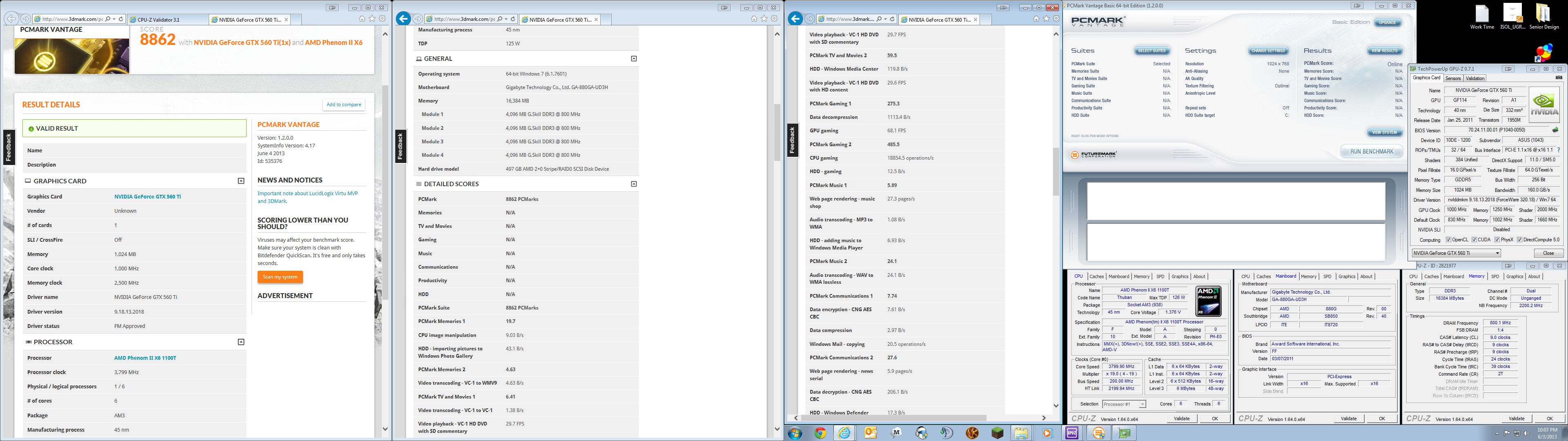Screen dimensions: 1568x441
Task: Go back in the middle browser window
Action: point(403,19)
